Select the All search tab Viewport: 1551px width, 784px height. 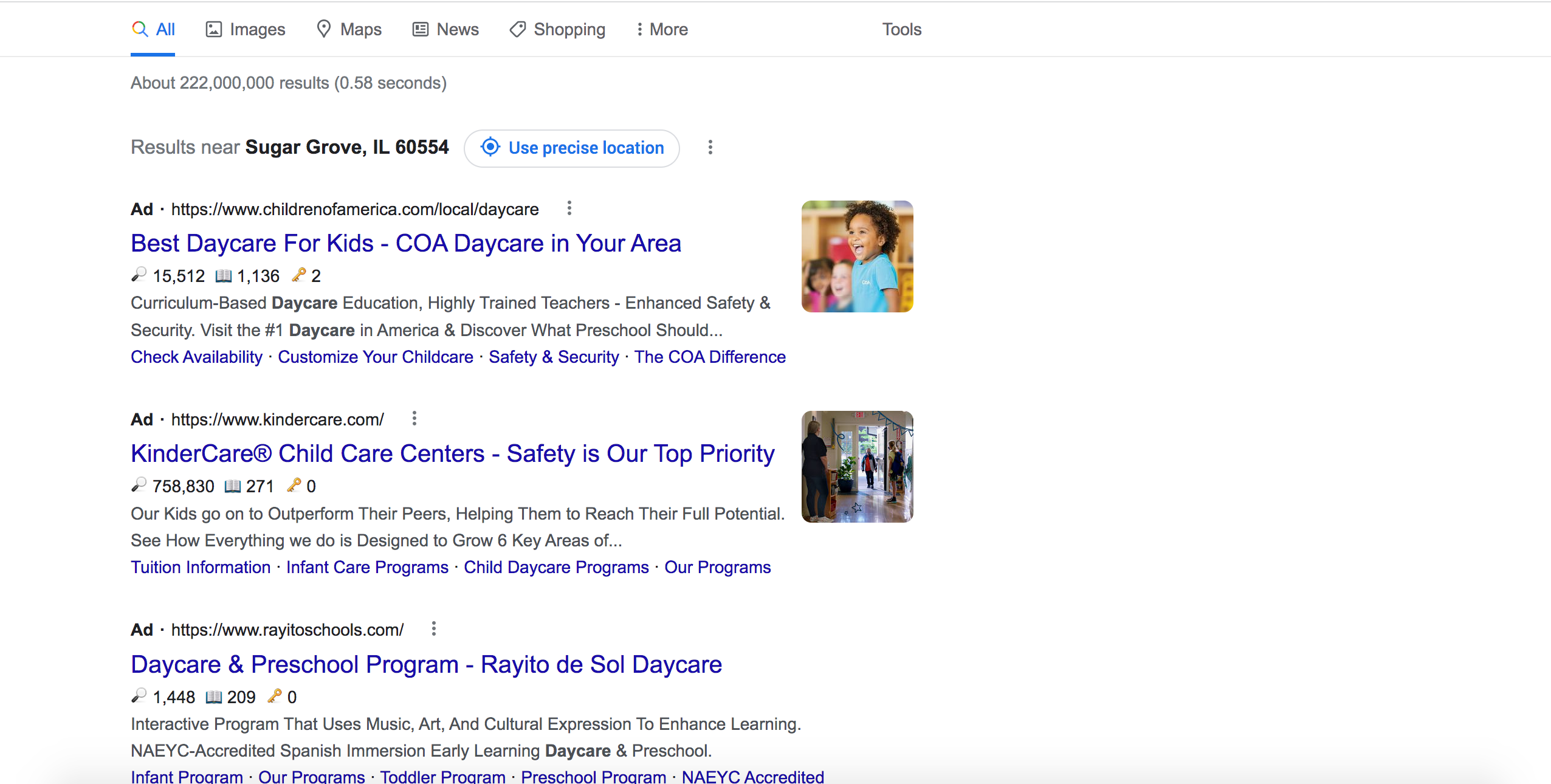153,29
